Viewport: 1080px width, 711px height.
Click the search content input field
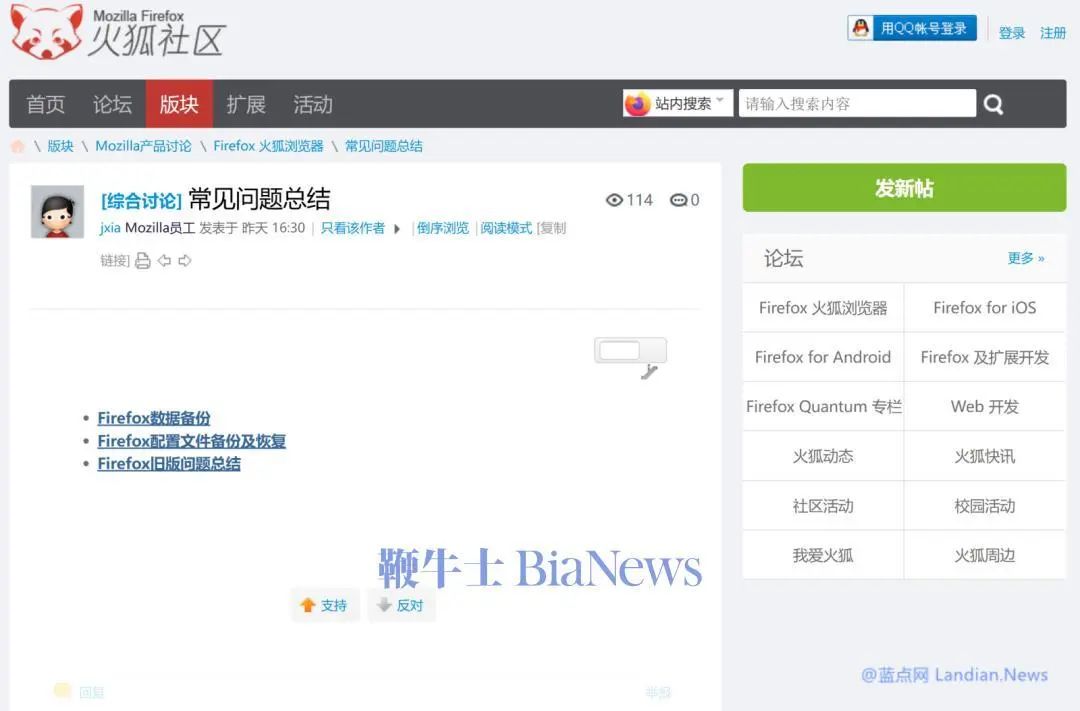pyautogui.click(x=857, y=103)
